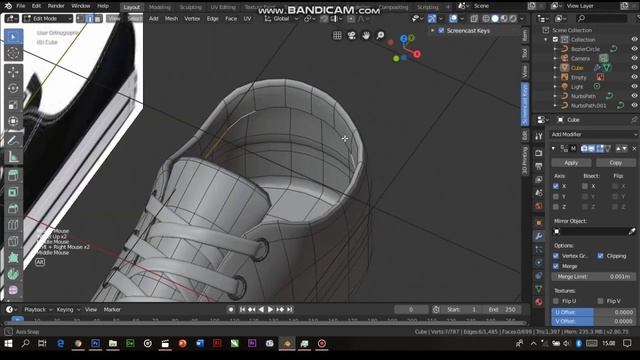The width and height of the screenshot is (640, 360).
Task: Switch to camera view icon
Action: click(351, 36)
